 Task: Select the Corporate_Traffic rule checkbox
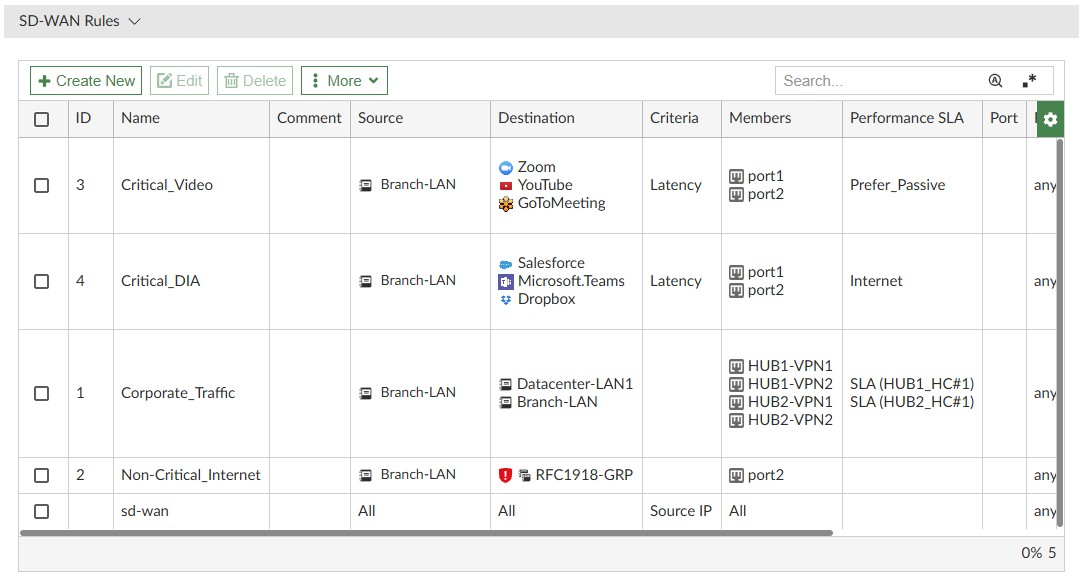click(x=41, y=392)
